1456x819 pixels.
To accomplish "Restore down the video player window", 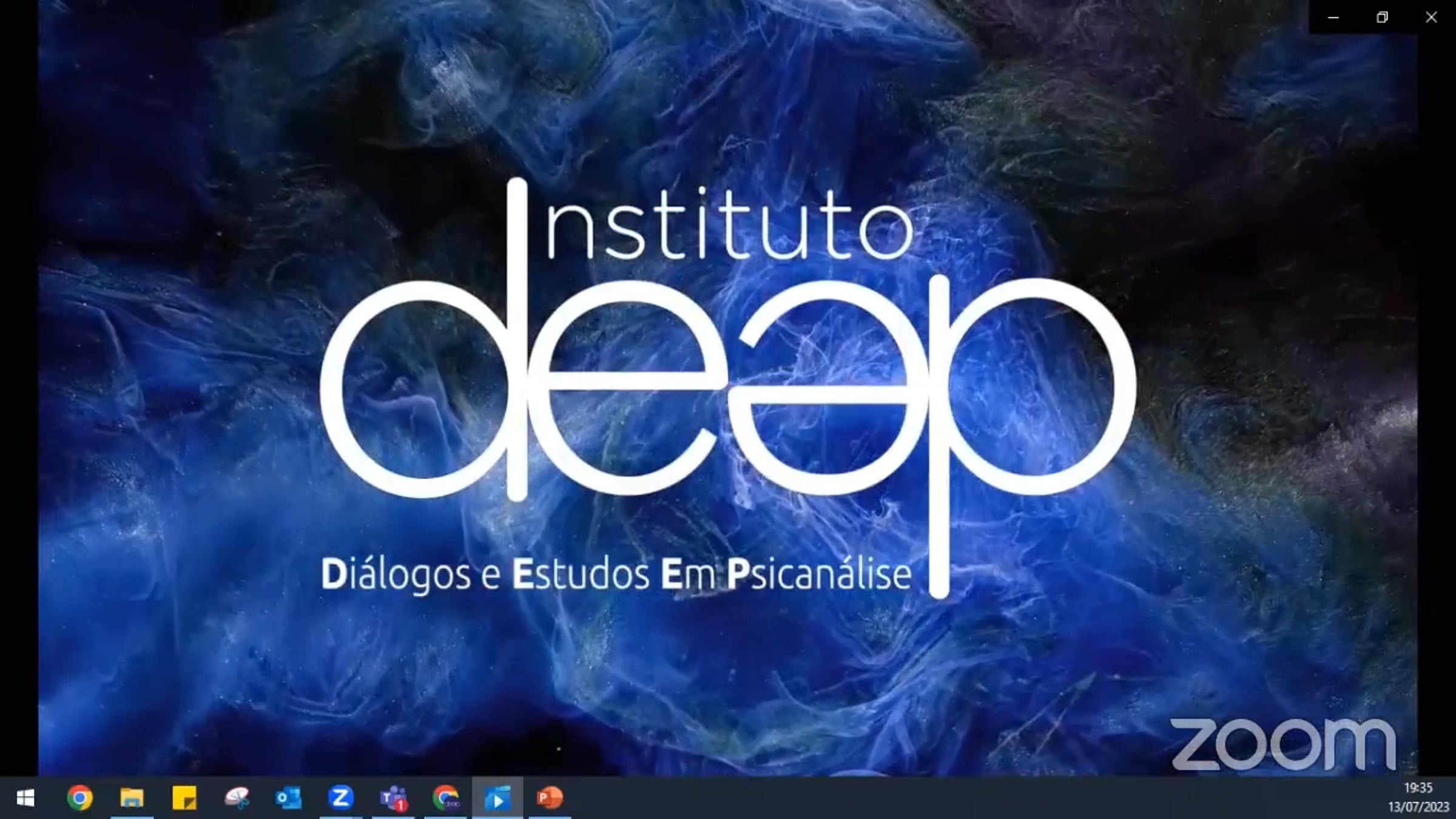I will tap(1382, 17).
